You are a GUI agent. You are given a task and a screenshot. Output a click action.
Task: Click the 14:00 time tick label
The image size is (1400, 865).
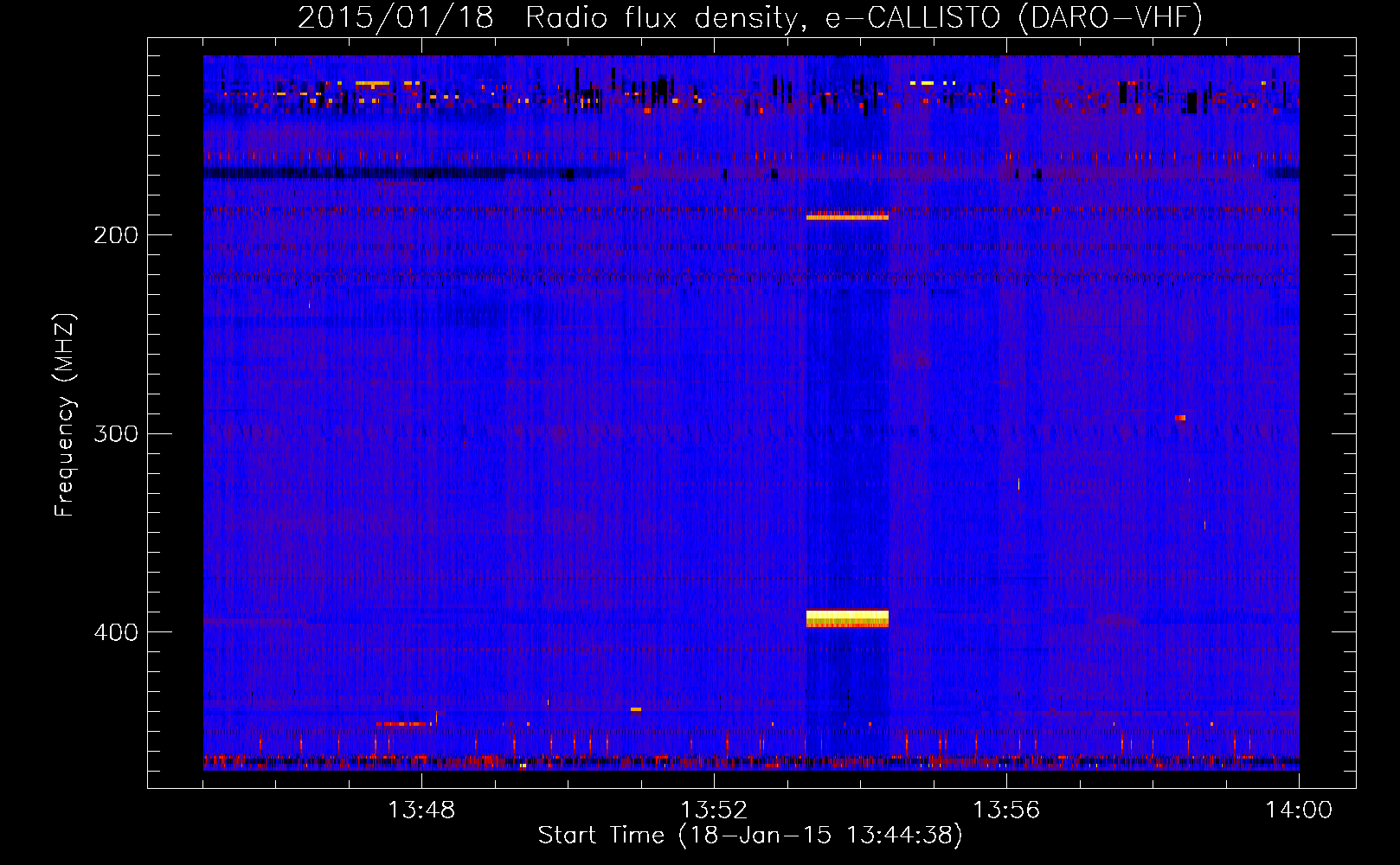(1299, 811)
